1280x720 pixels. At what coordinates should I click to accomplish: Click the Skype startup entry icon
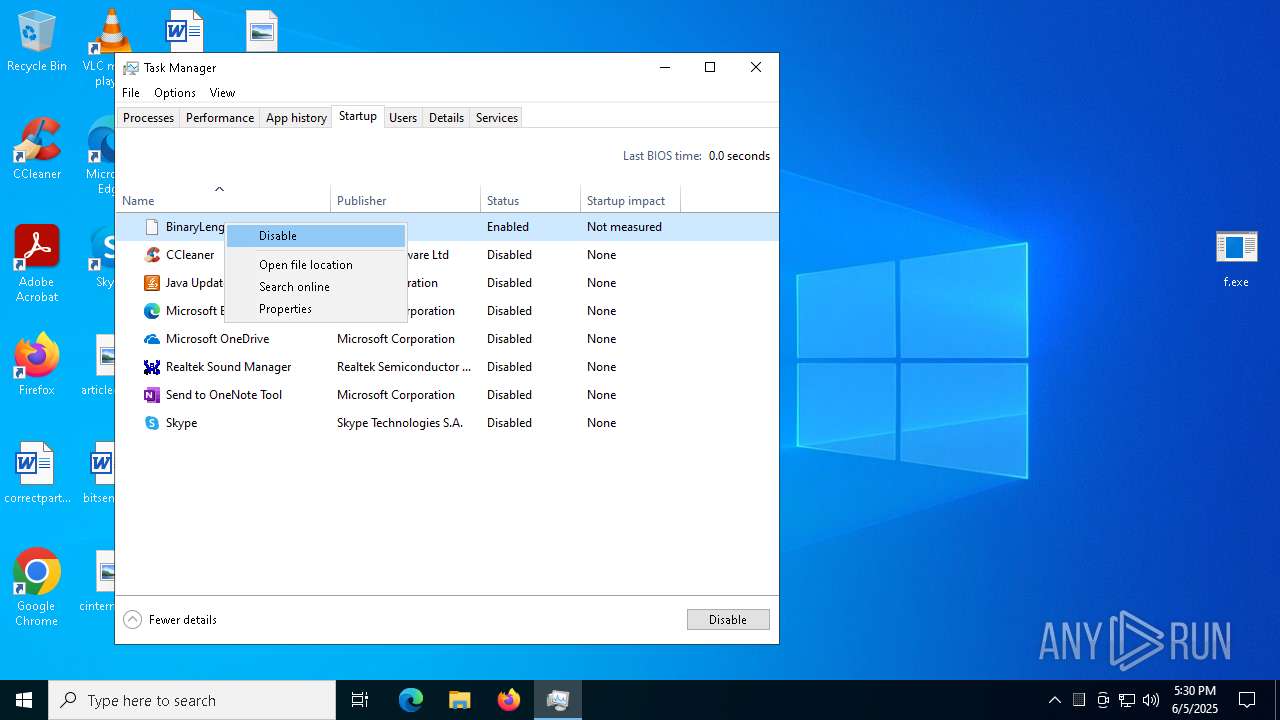pos(152,423)
